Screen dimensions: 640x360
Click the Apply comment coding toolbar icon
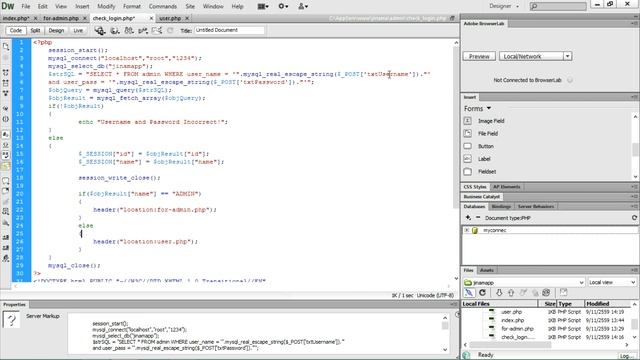click(6, 180)
